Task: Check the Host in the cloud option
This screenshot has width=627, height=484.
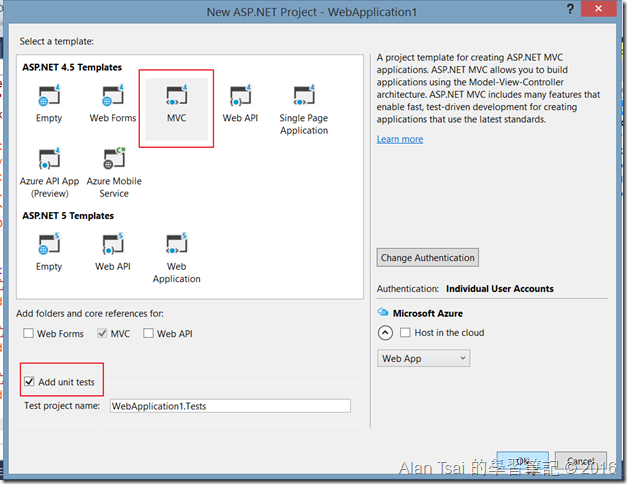Action: (x=405, y=332)
